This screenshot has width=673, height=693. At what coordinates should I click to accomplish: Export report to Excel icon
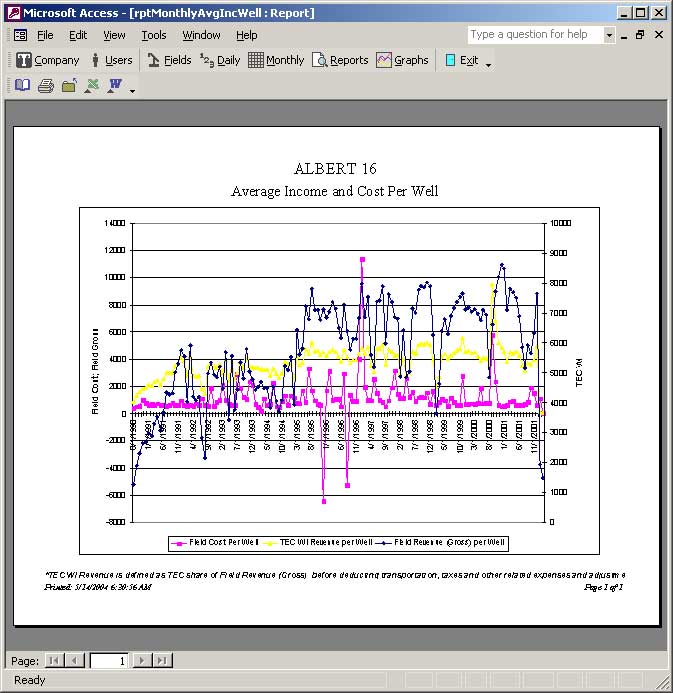(92, 85)
